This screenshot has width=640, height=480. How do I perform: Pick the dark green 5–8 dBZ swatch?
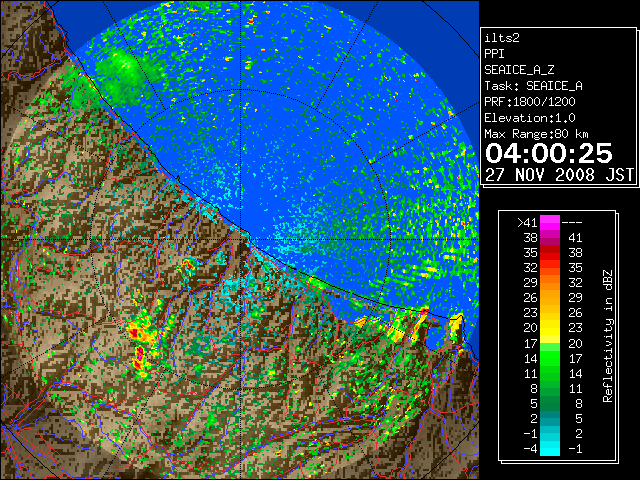(550, 403)
